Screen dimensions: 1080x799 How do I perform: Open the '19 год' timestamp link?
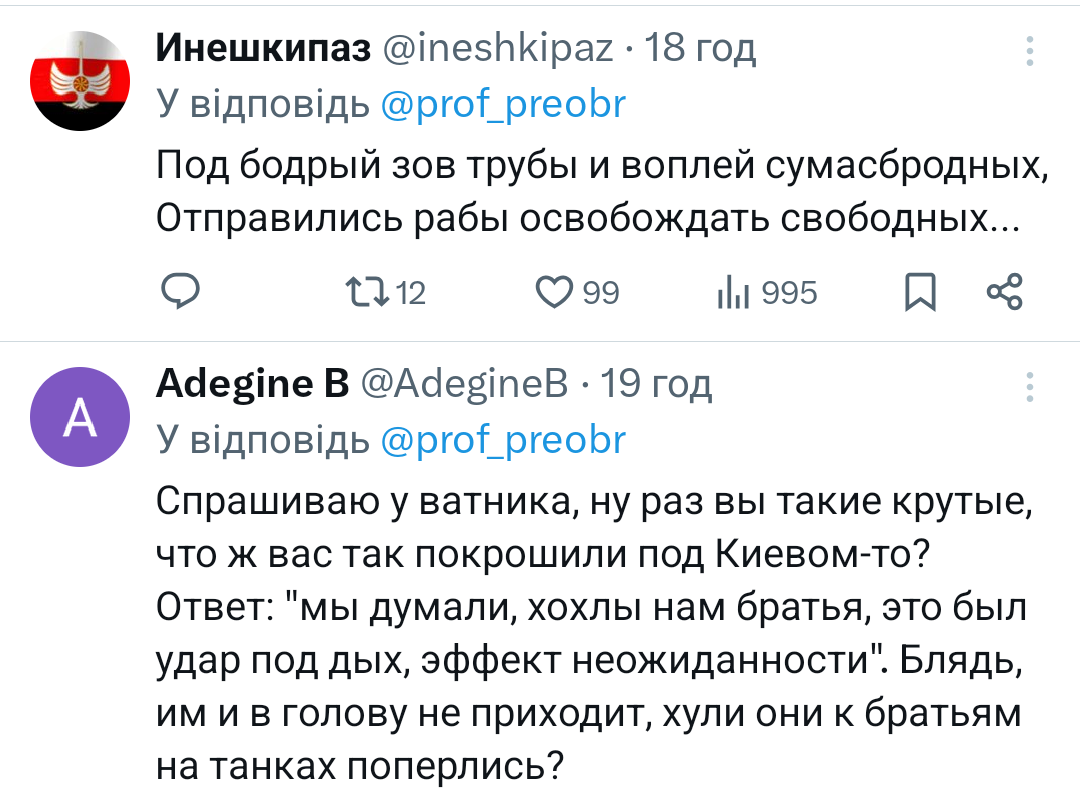click(655, 383)
